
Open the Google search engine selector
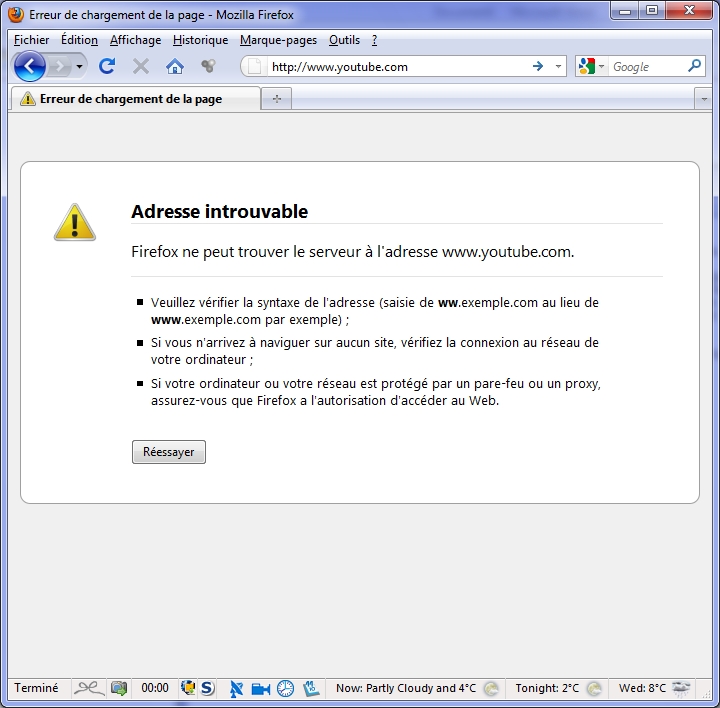[x=591, y=67]
